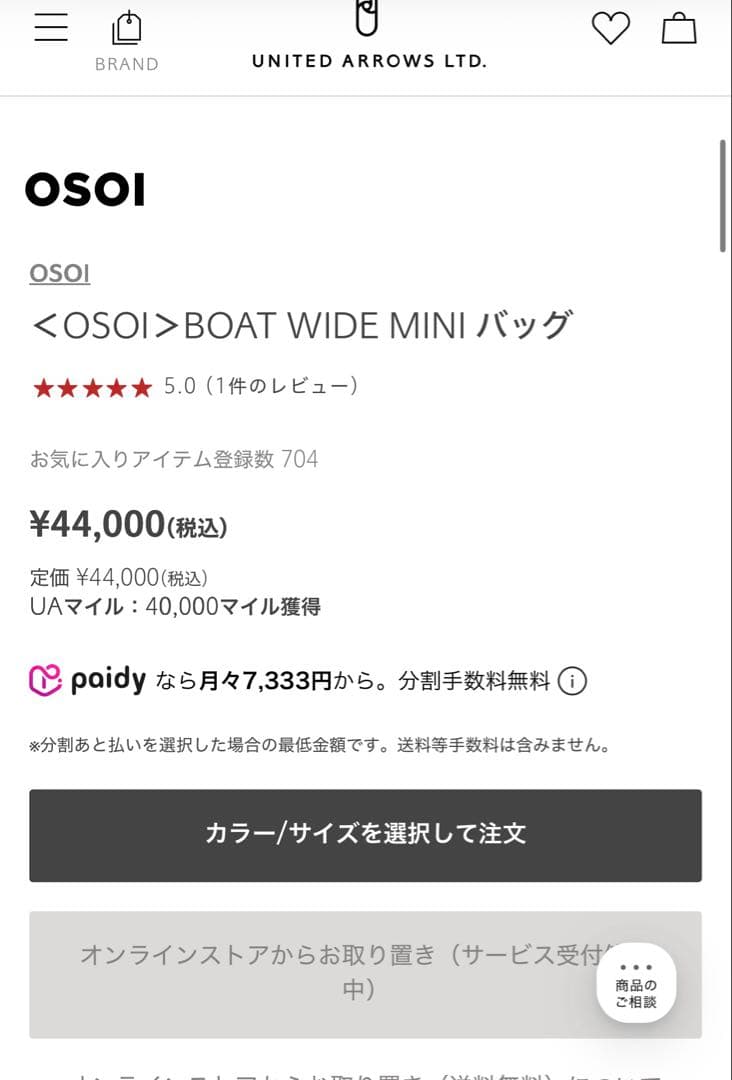Select the UAマイル 40,000マイル獲得 text

[180, 606]
